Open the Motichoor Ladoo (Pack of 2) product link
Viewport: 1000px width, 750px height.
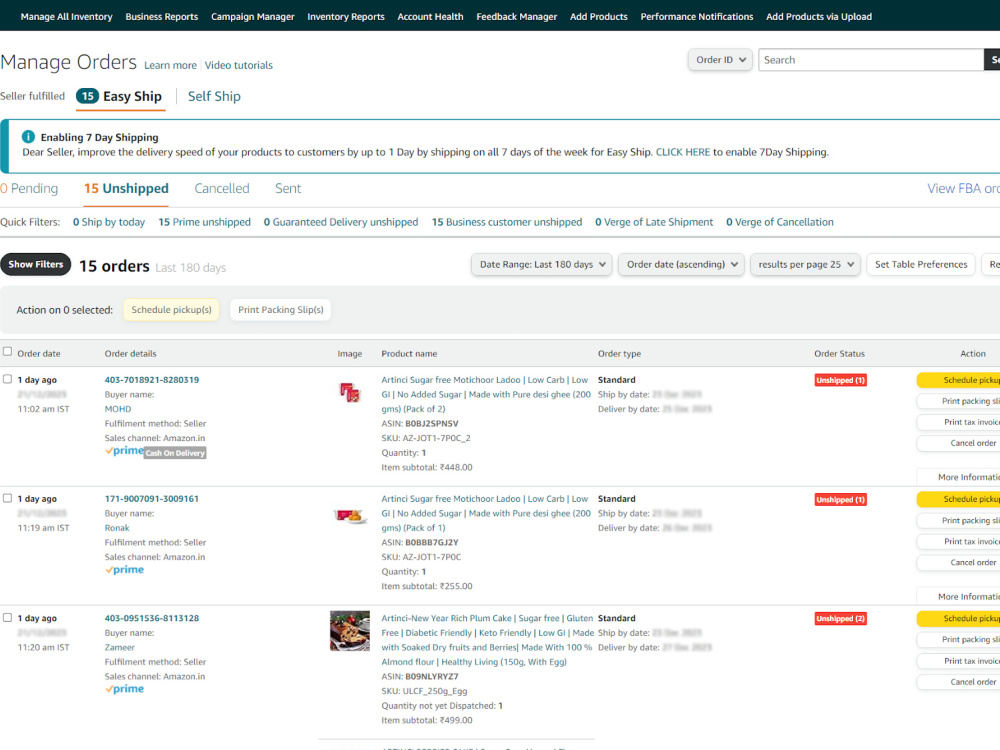point(486,394)
